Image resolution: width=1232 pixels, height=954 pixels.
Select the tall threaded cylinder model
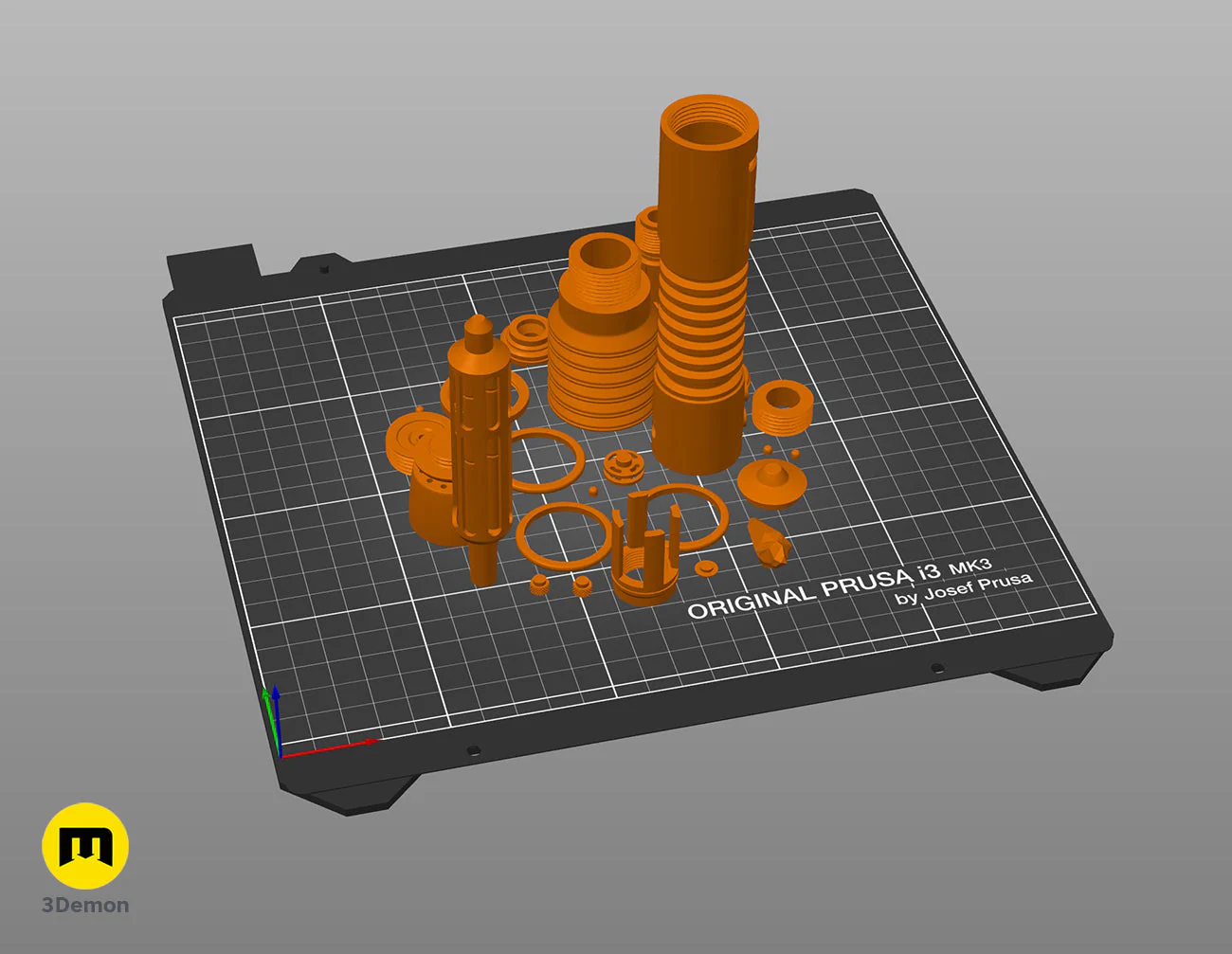tap(705, 284)
